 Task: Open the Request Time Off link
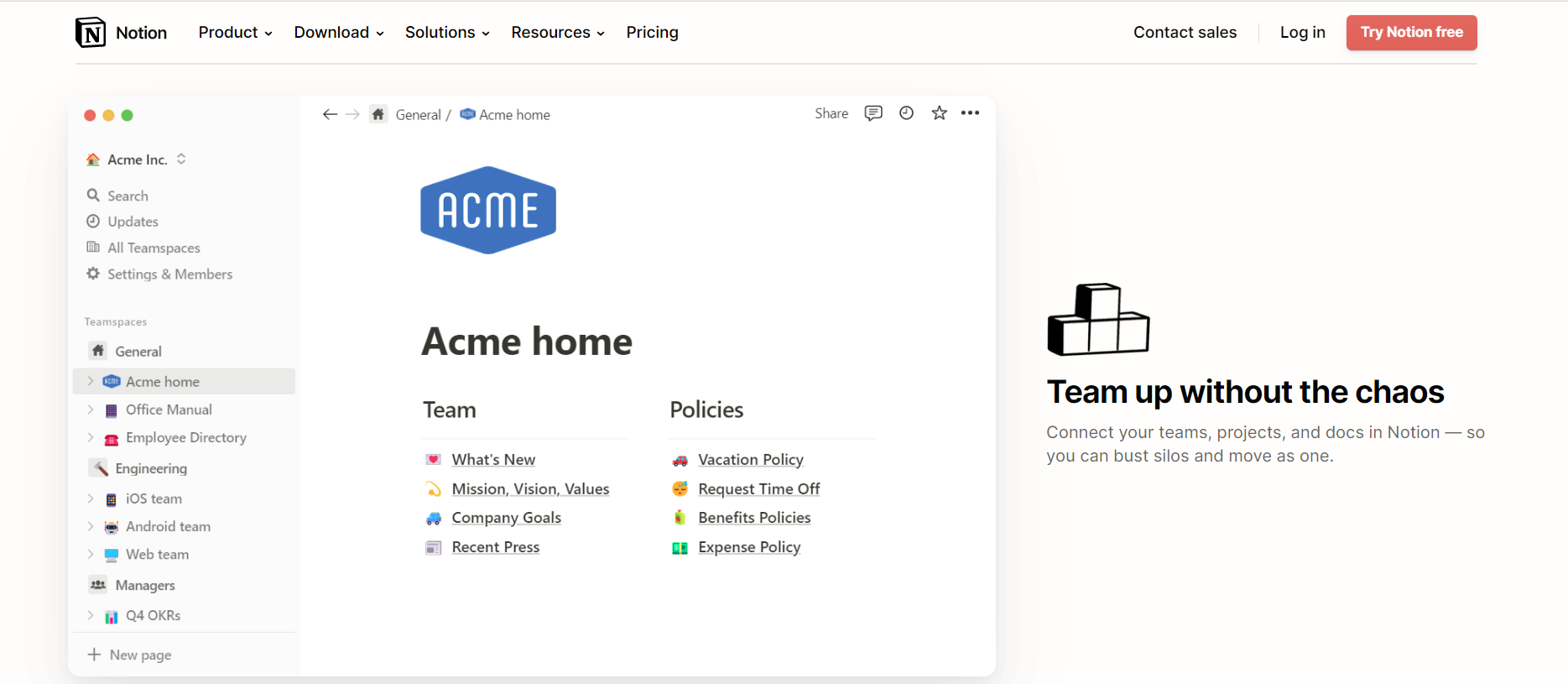[758, 488]
